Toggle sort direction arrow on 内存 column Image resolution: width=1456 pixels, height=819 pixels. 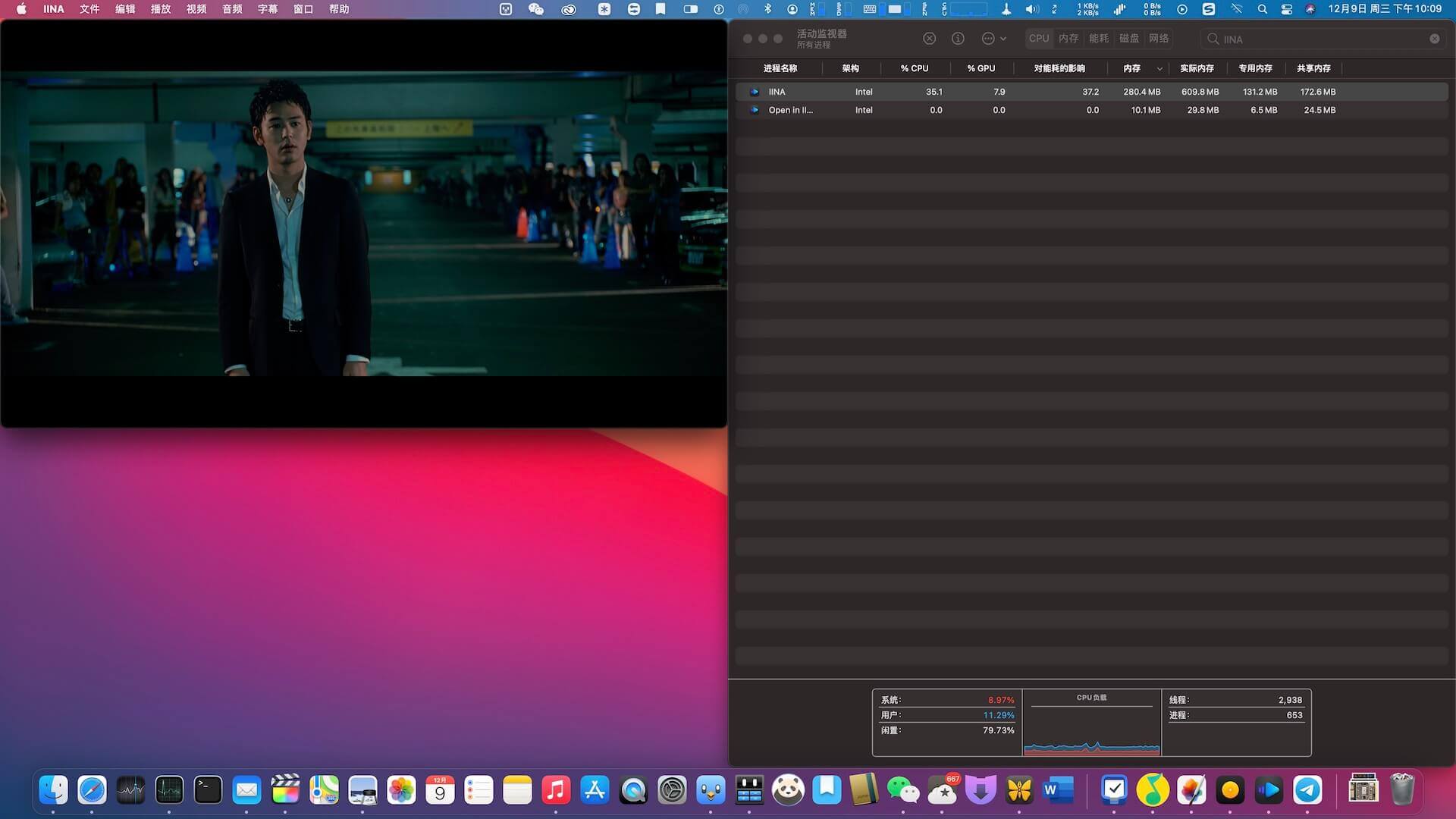coord(1159,69)
